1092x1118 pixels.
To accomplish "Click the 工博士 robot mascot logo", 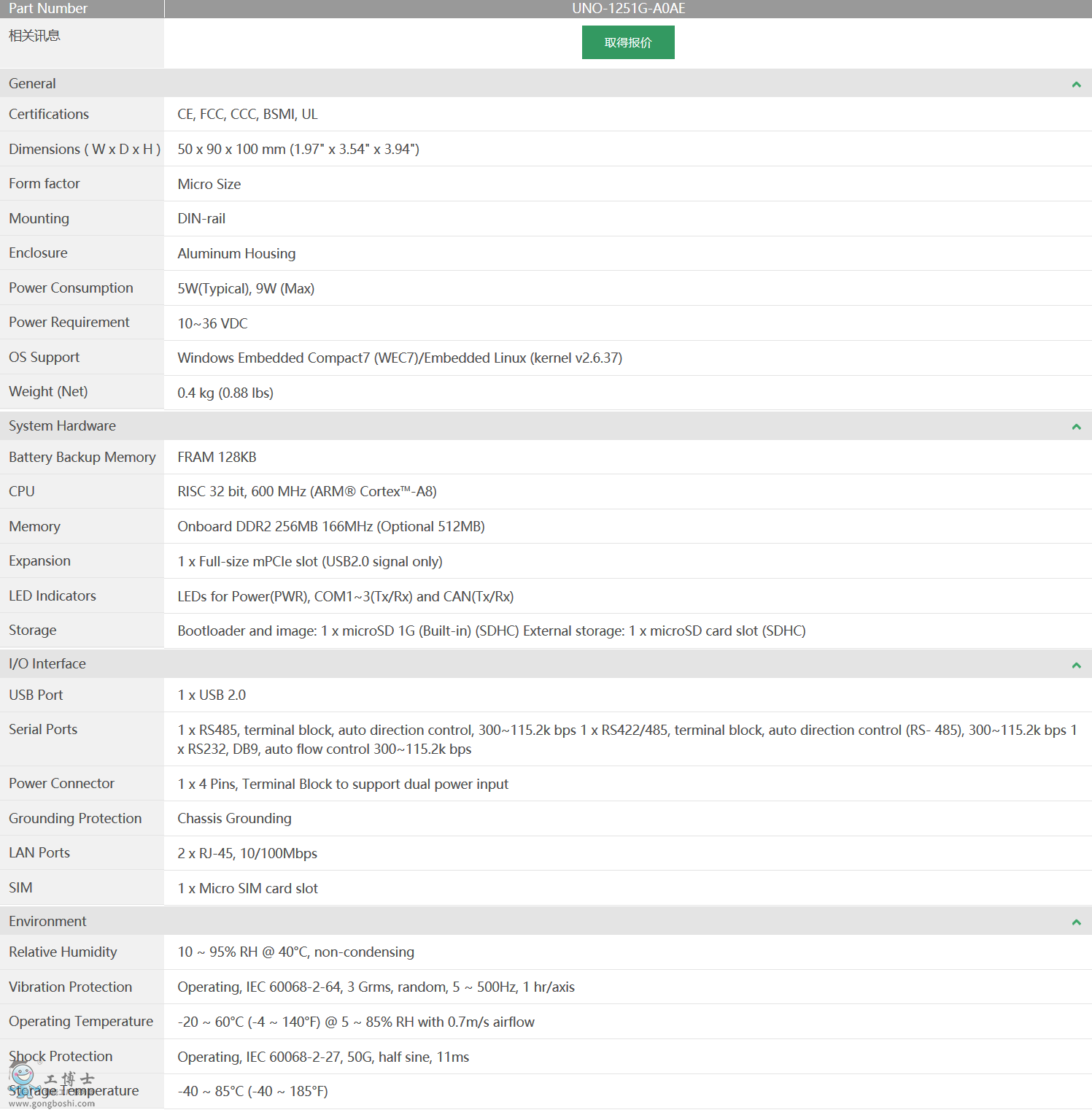I will [x=23, y=1078].
